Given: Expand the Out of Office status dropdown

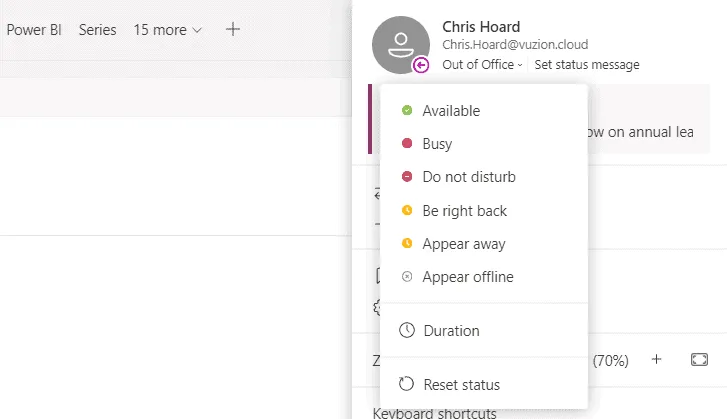Looking at the screenshot, I should [x=482, y=65].
